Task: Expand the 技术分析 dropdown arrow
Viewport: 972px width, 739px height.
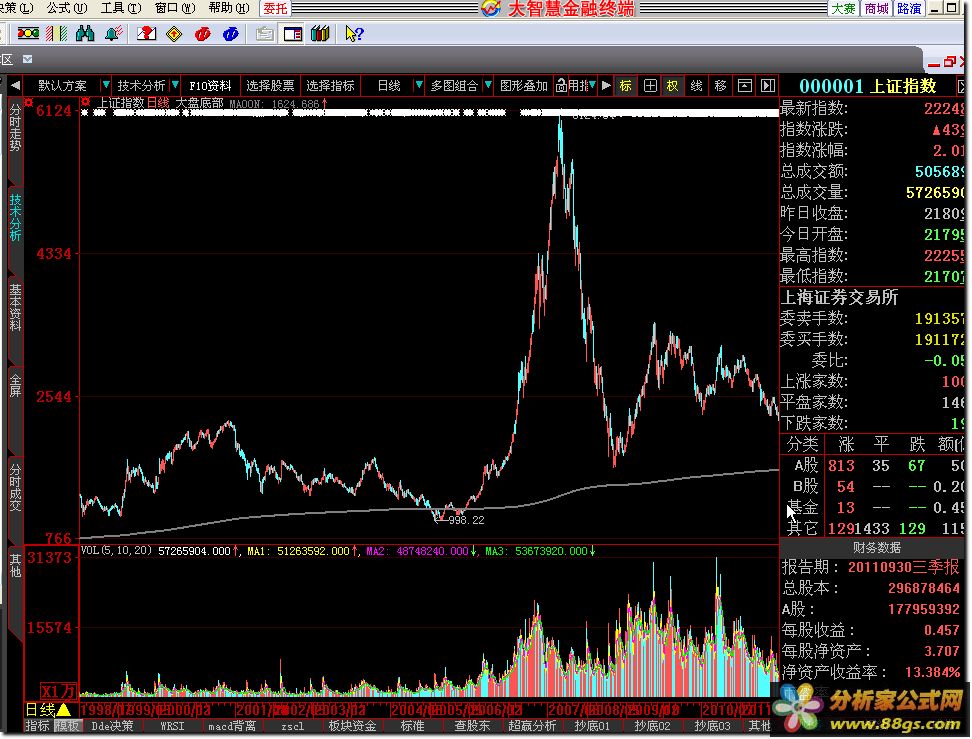Action: [175, 86]
